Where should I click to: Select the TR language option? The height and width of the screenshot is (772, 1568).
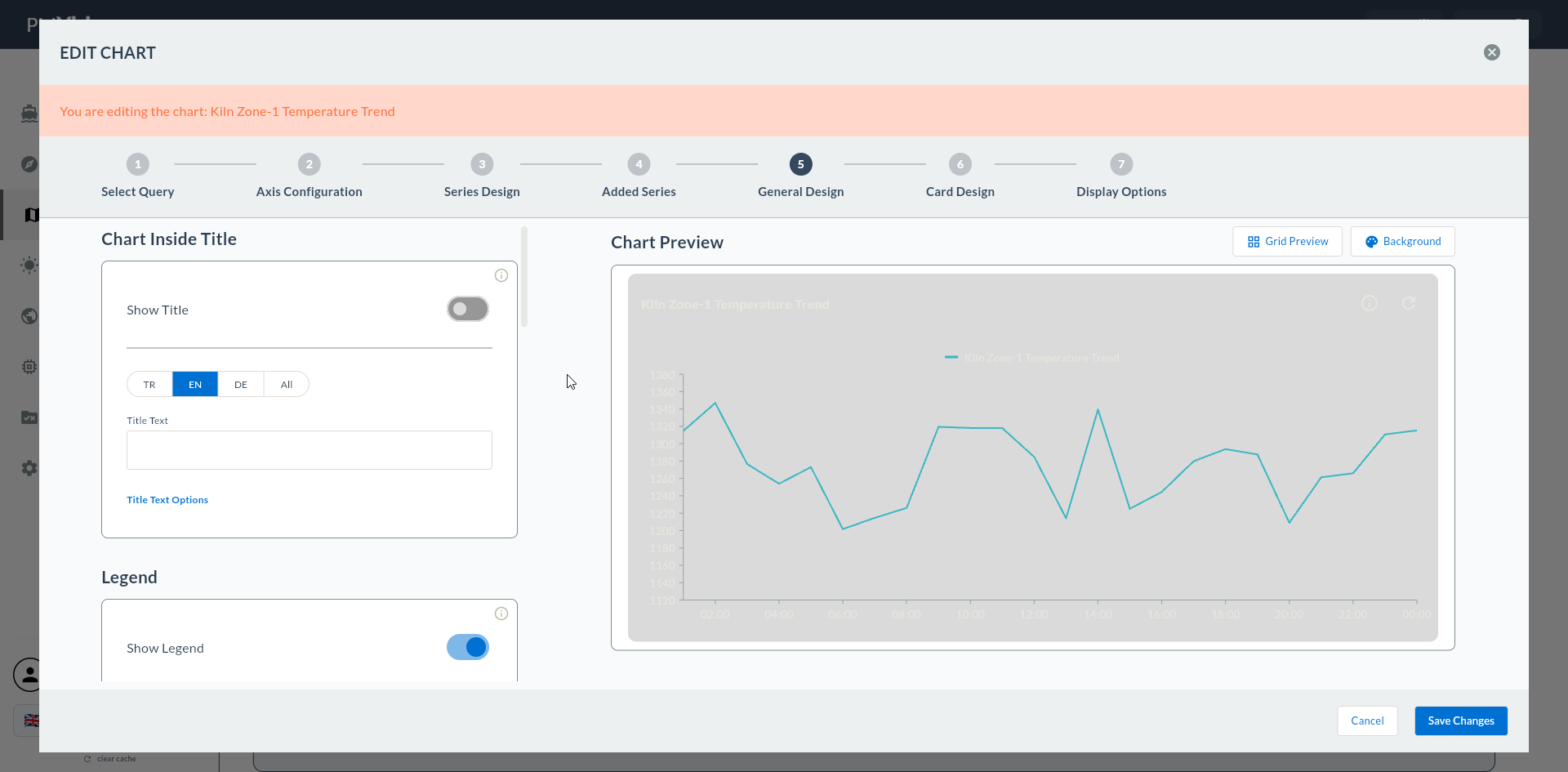point(149,384)
